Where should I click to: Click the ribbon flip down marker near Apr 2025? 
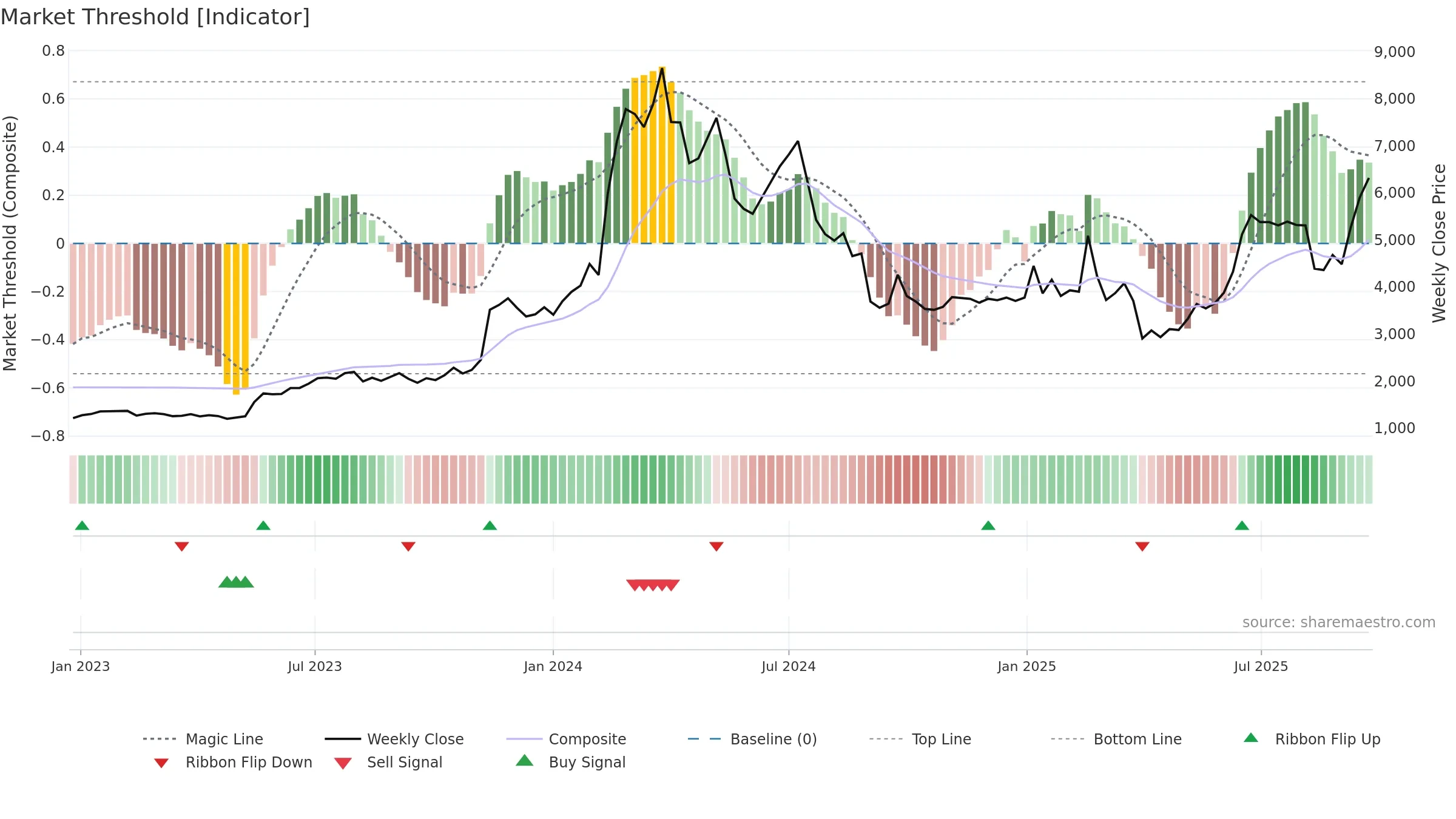click(1142, 547)
